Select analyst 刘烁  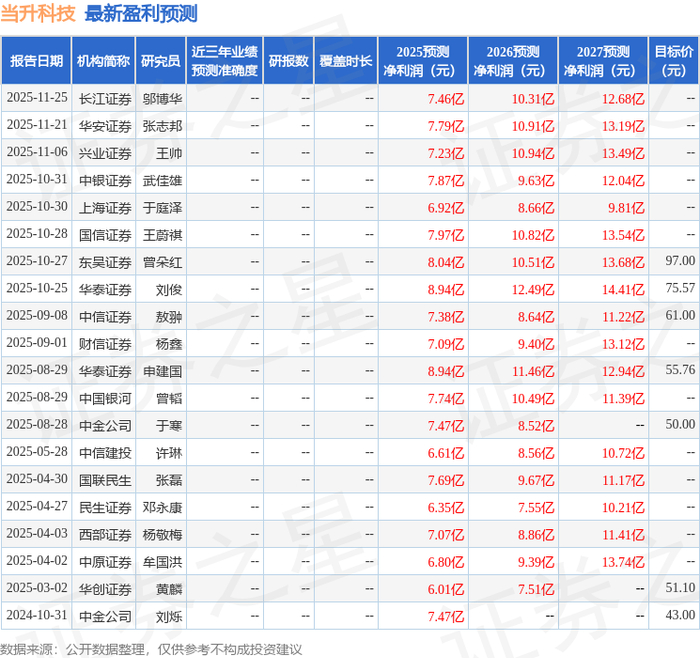(169, 616)
